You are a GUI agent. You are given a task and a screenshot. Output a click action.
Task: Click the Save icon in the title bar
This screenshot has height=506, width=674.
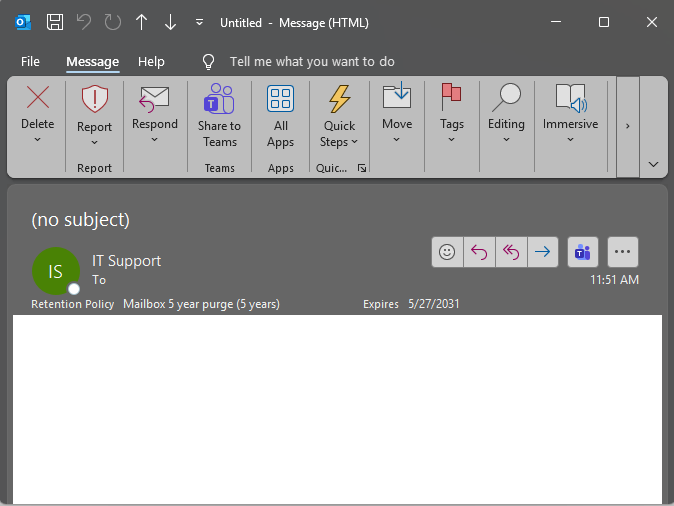tap(55, 22)
